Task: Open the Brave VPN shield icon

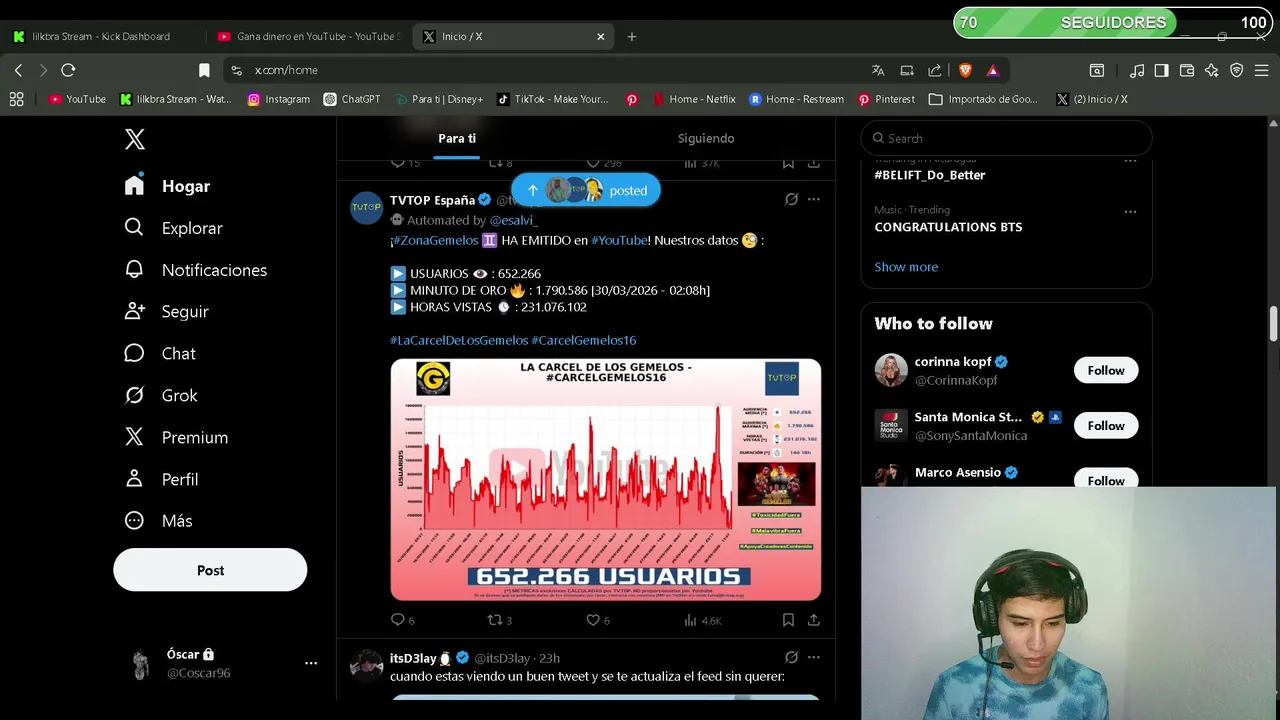Action: 1237,70
